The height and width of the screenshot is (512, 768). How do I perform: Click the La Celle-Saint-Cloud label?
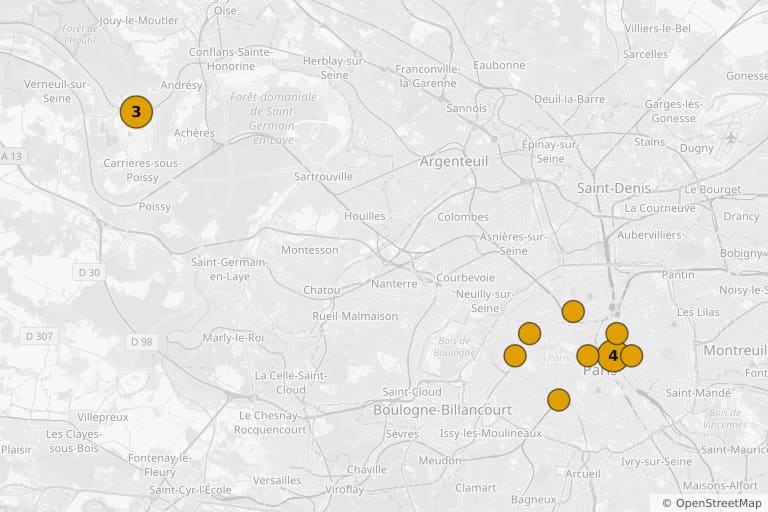coord(290,383)
